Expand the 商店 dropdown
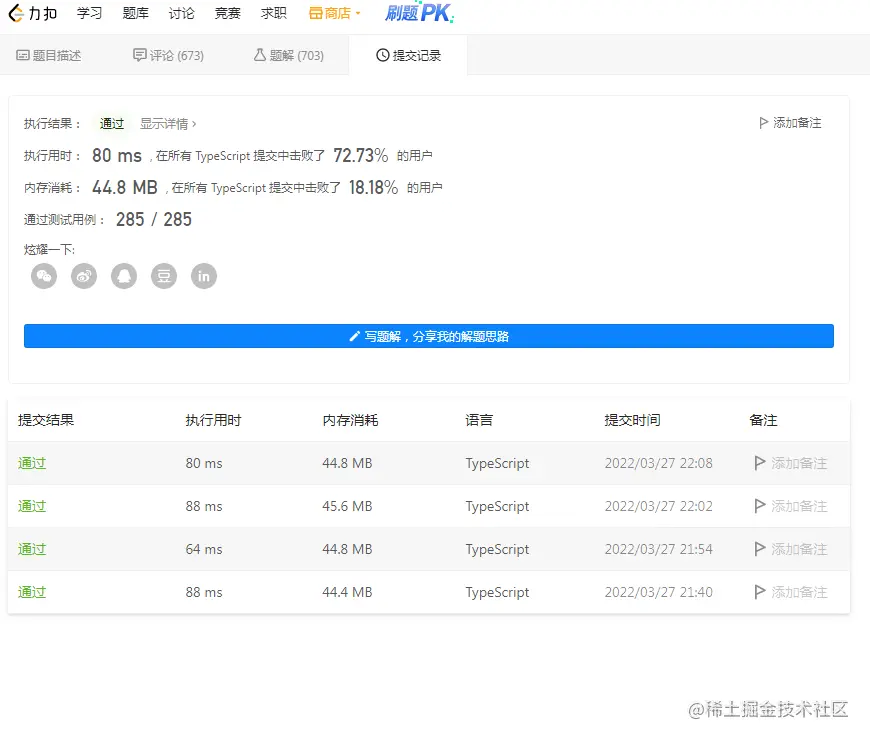 pos(335,13)
